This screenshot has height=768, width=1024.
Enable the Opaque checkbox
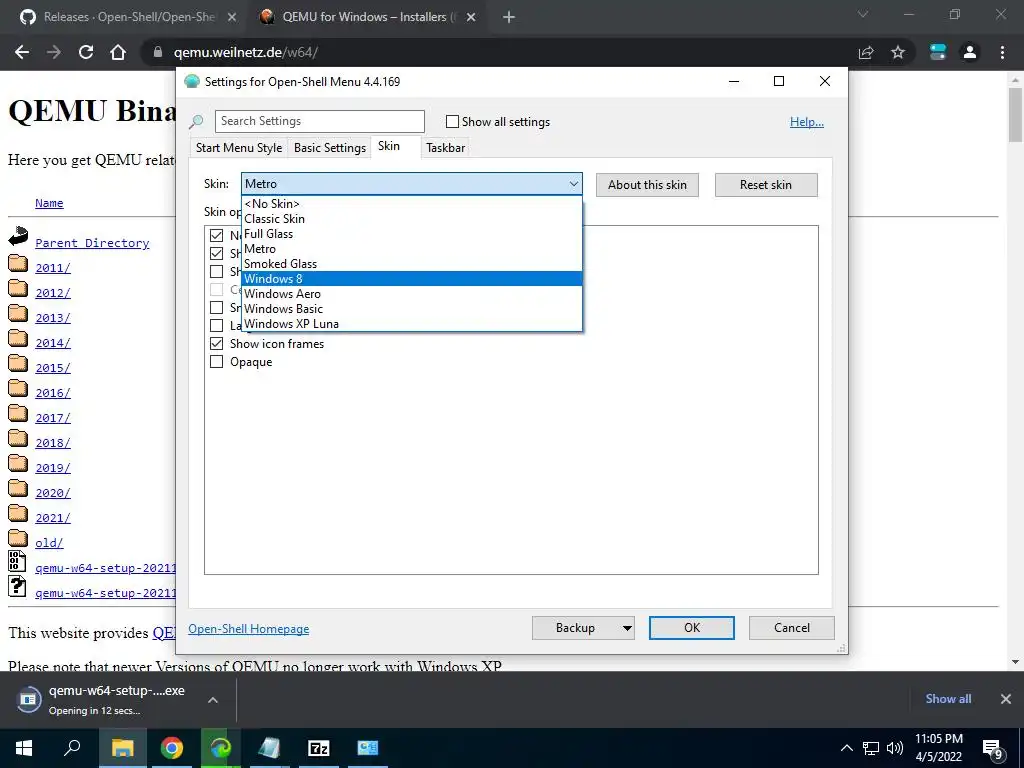[x=217, y=362]
